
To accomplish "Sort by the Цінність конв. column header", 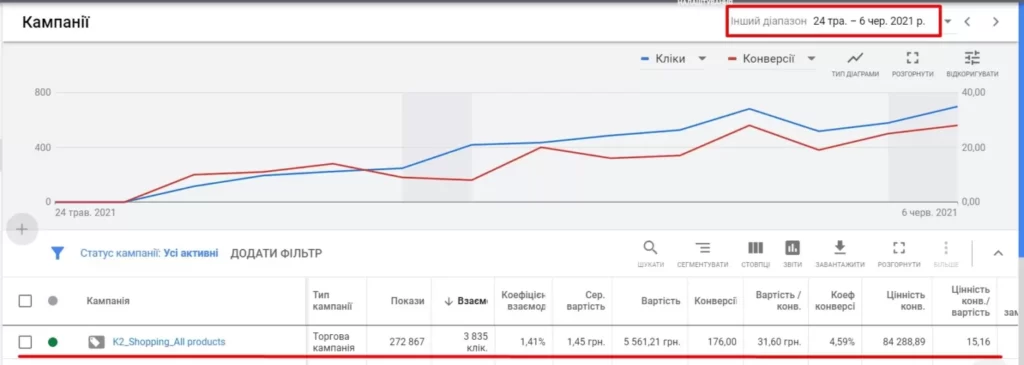I will click(x=905, y=301).
